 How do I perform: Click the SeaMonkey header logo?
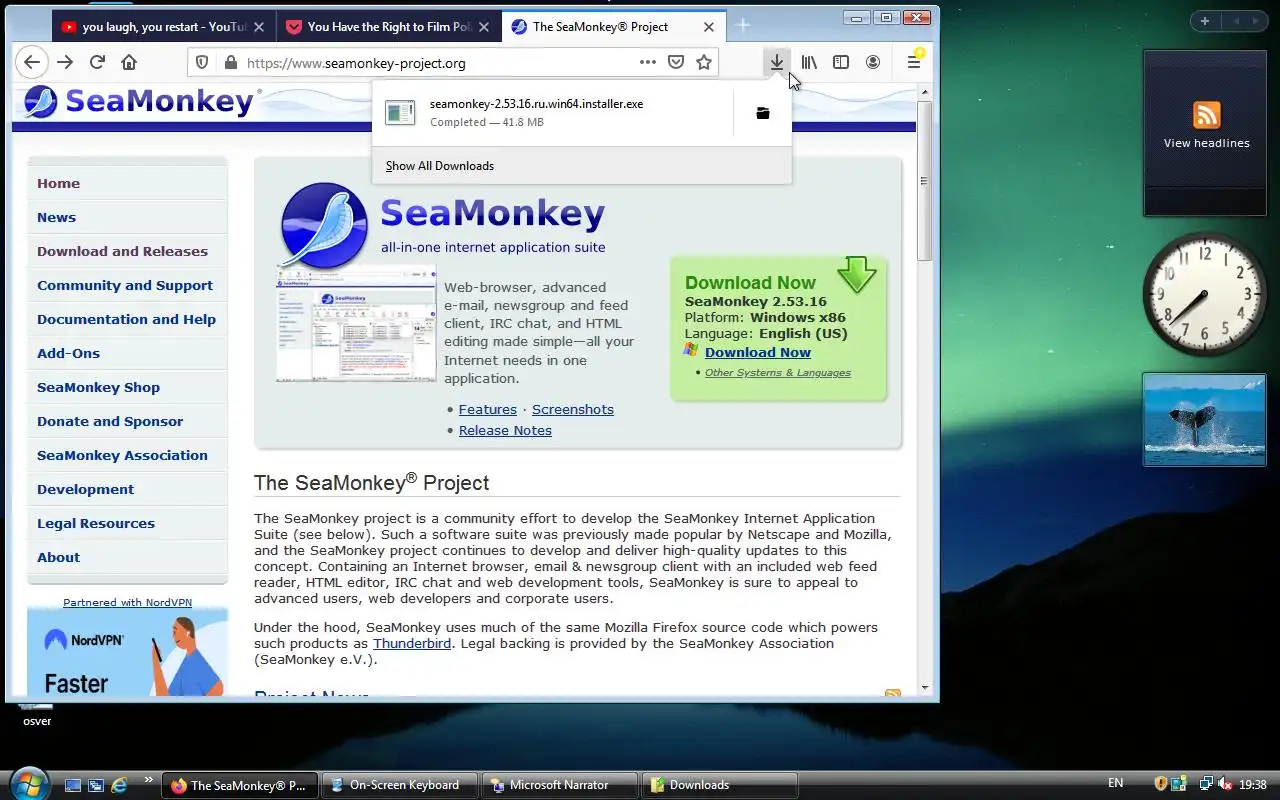pos(141,101)
